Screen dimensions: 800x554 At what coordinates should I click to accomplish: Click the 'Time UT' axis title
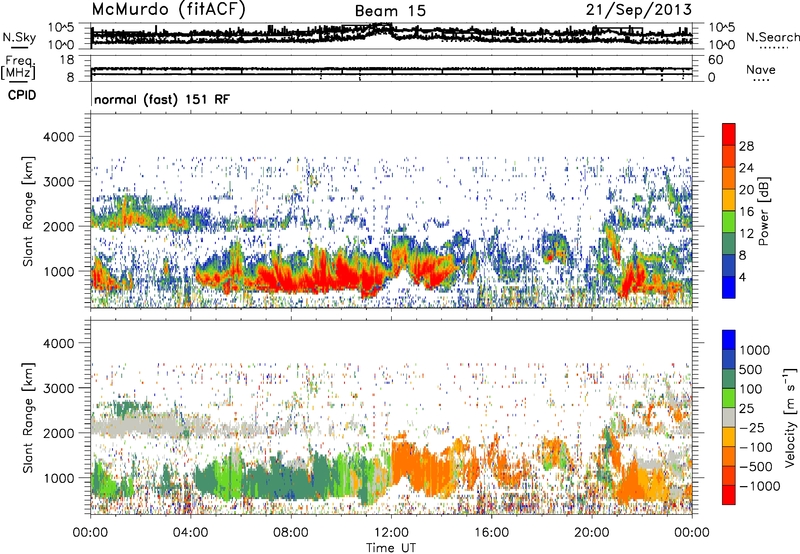click(x=391, y=548)
